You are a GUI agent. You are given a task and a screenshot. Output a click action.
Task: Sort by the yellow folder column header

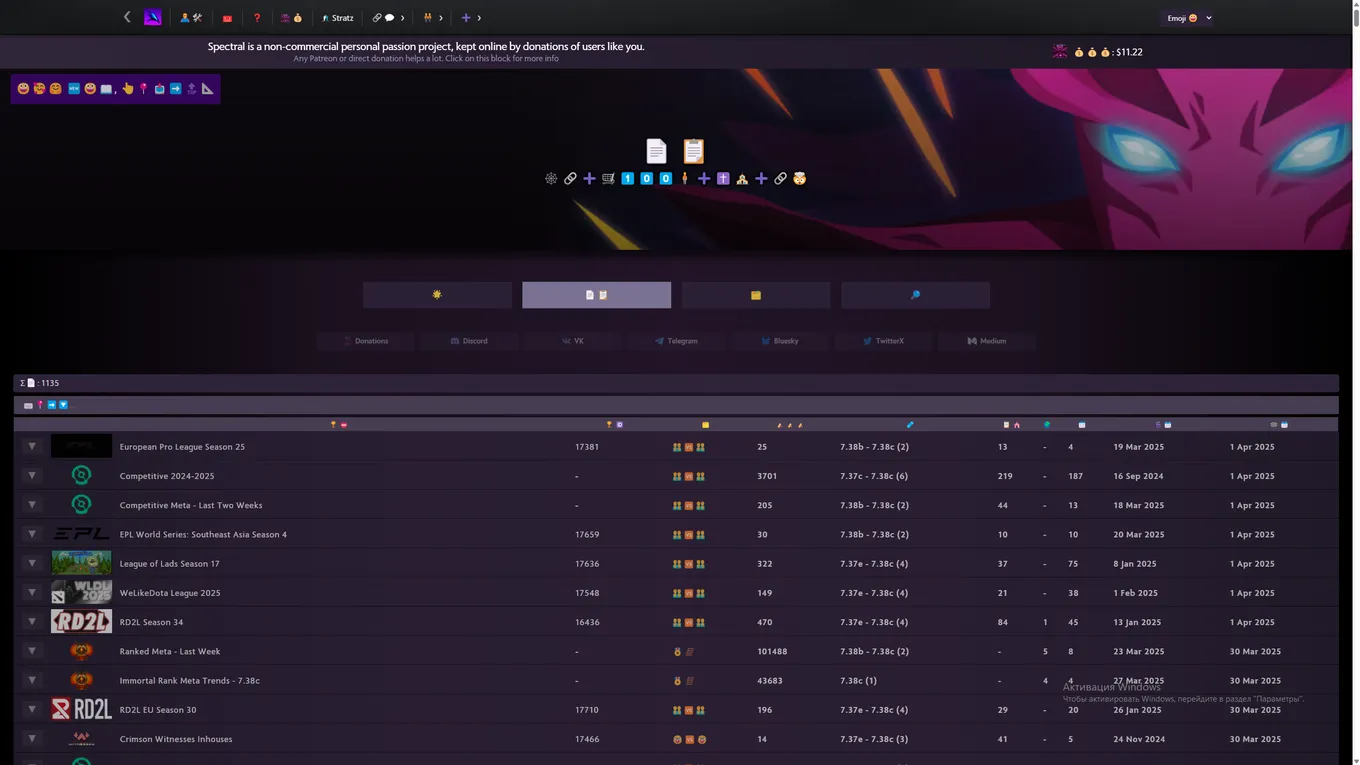(x=705, y=425)
